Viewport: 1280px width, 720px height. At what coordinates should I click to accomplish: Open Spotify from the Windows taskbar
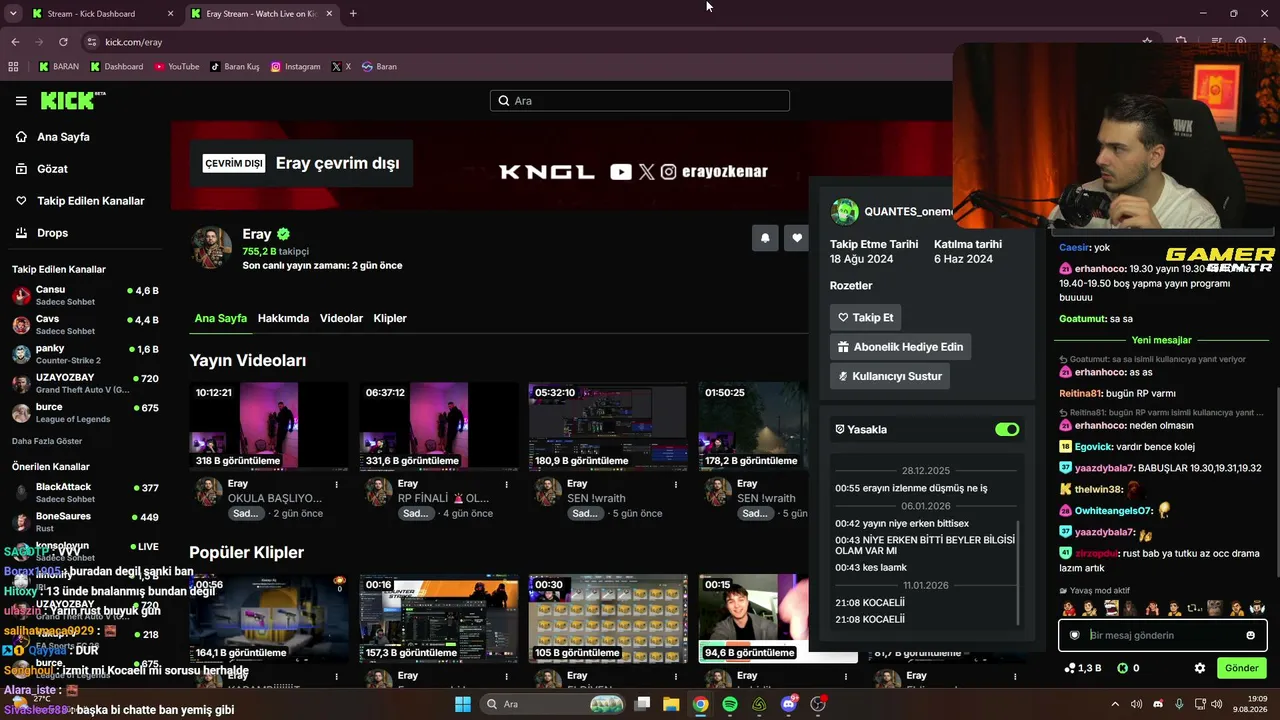click(730, 704)
